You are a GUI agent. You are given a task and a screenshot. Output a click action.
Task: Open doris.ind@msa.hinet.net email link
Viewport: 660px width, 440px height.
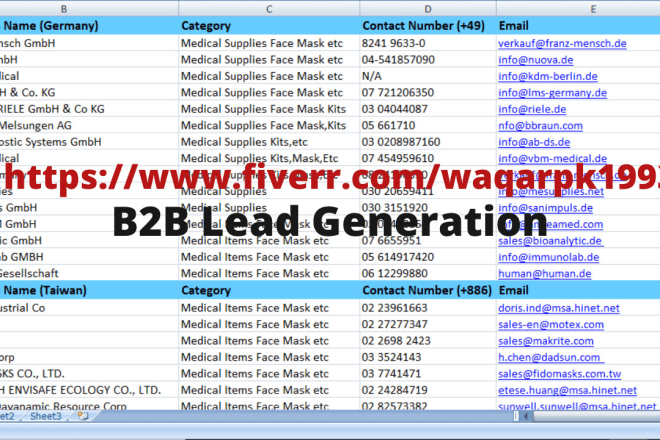[x=559, y=308]
